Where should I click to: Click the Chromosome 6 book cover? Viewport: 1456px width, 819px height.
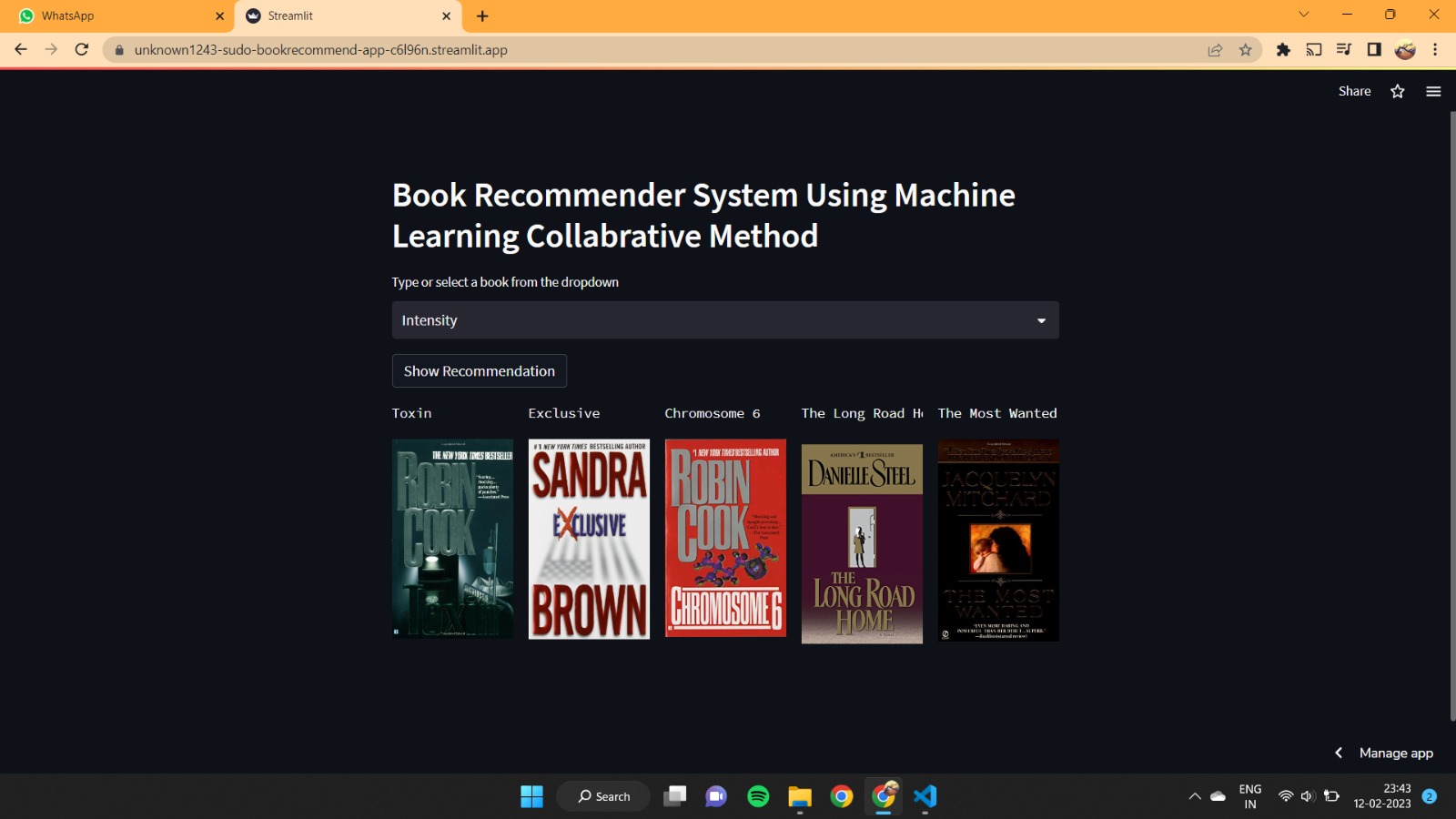pos(725,538)
